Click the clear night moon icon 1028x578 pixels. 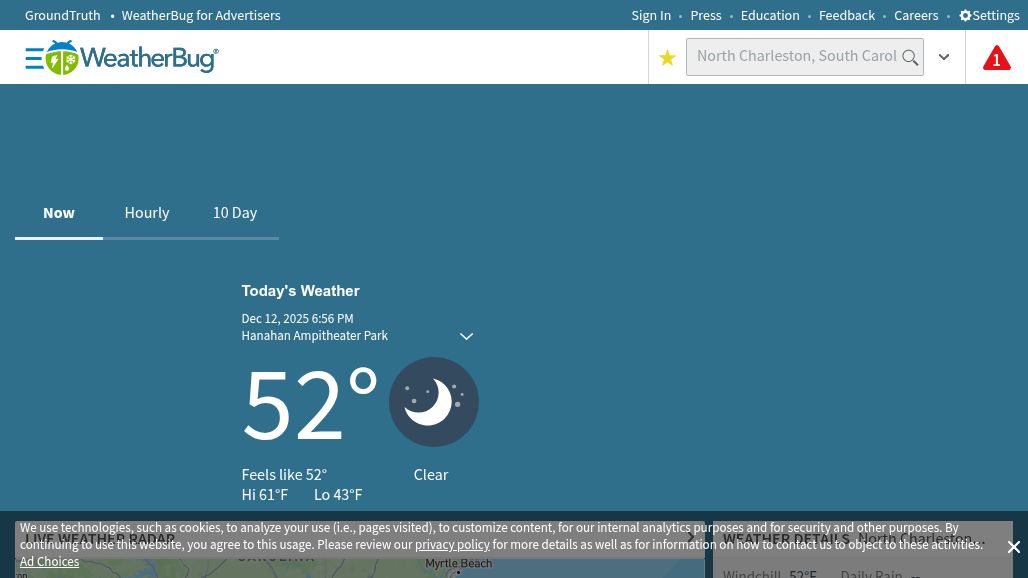coord(433,402)
